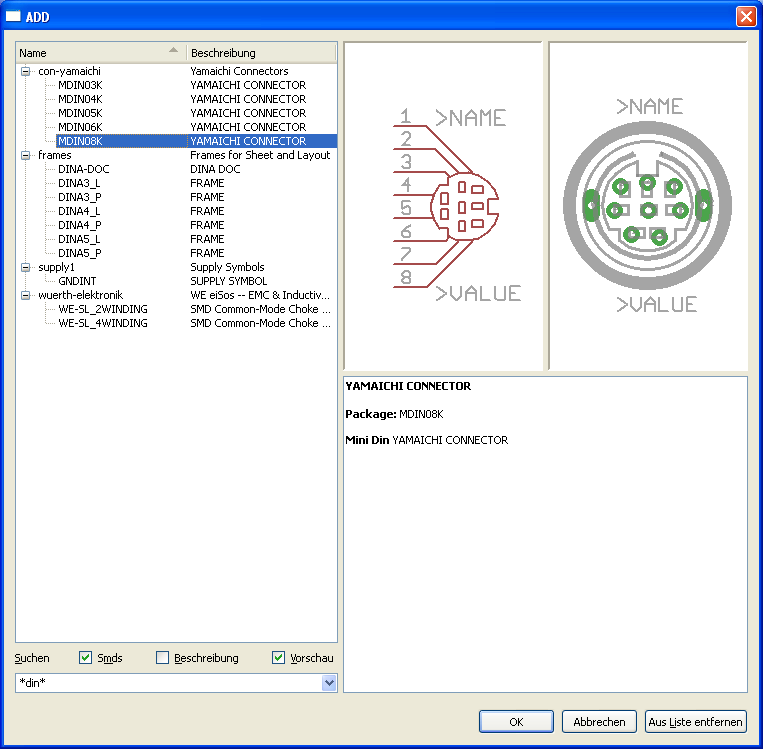The width and height of the screenshot is (763, 749).
Task: Select the MDIN06K connector entry
Action: point(80,128)
